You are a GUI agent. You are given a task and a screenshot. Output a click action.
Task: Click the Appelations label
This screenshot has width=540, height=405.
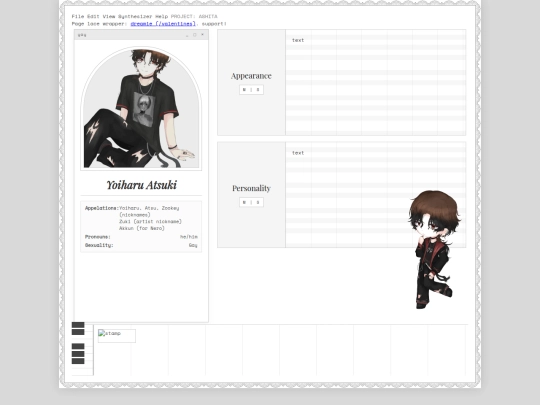click(102, 208)
